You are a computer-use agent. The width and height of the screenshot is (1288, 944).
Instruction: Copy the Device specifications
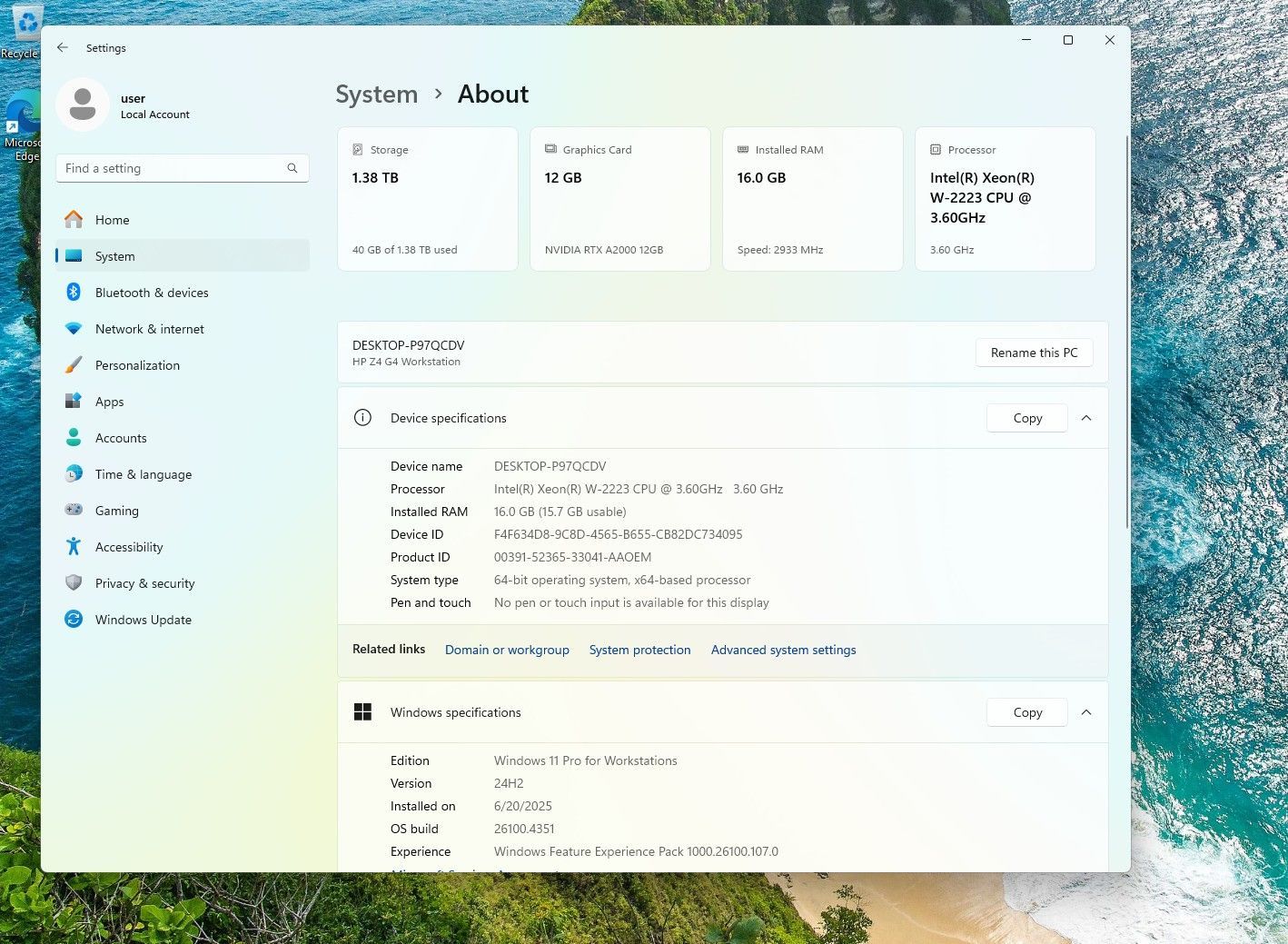1026,418
